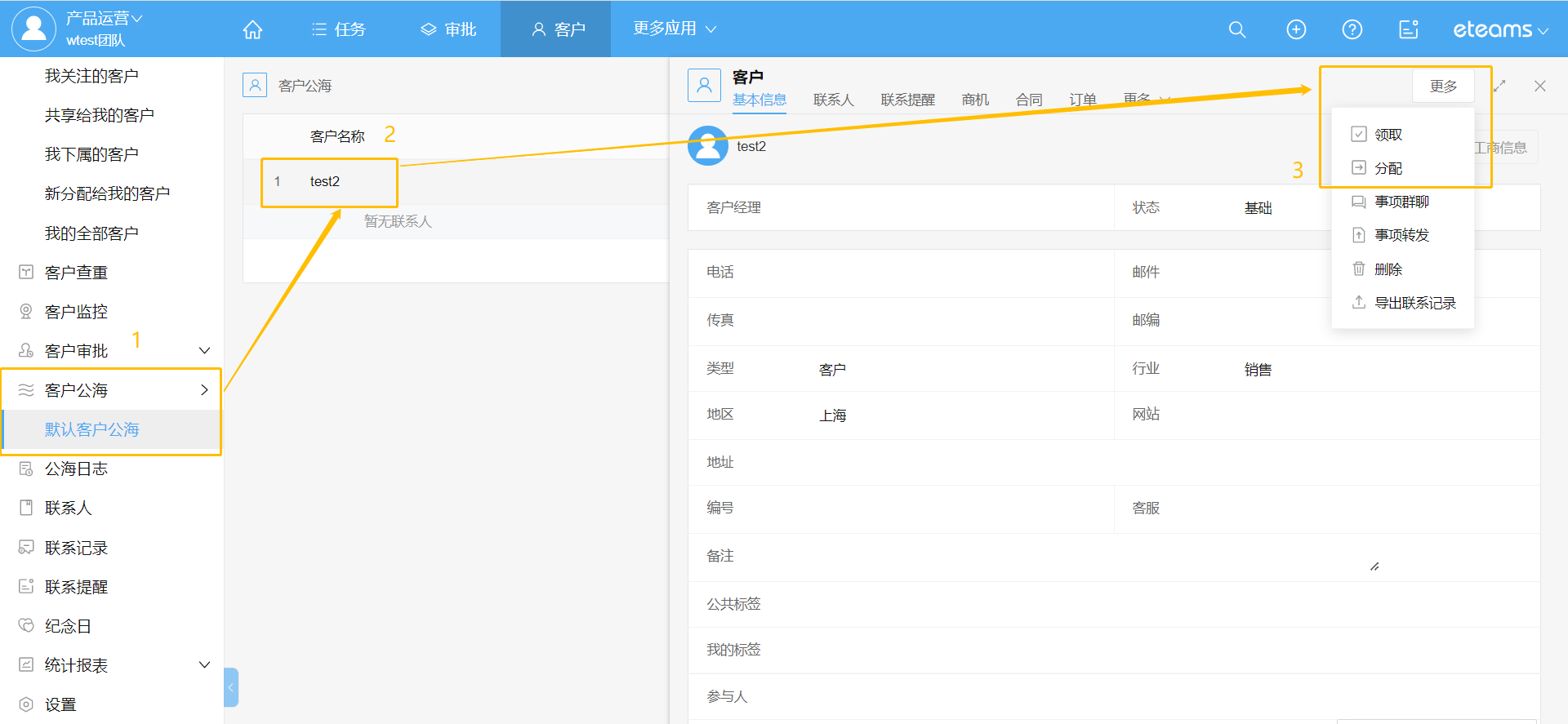Select the test2 customer row

pyautogui.click(x=325, y=181)
